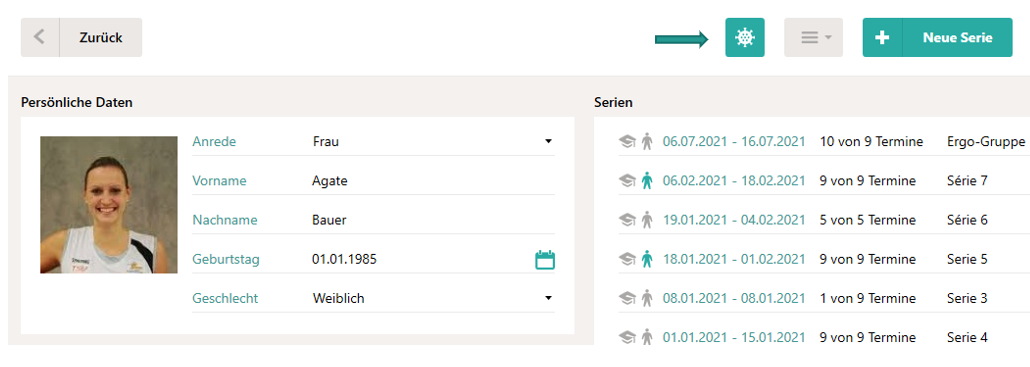Click green person icon in Serie 5 row
Screen dimensions: 1030x367
click(647, 259)
